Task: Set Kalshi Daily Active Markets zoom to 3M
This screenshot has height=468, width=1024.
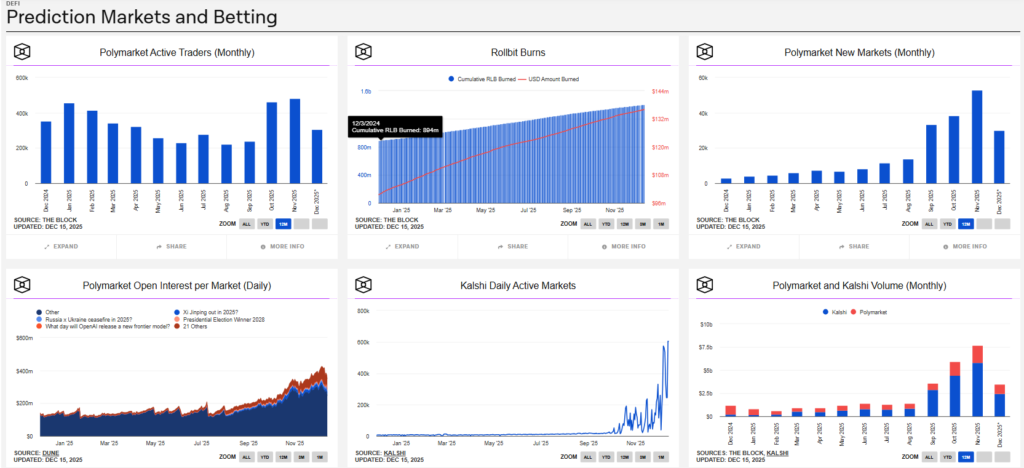Action: point(643,457)
